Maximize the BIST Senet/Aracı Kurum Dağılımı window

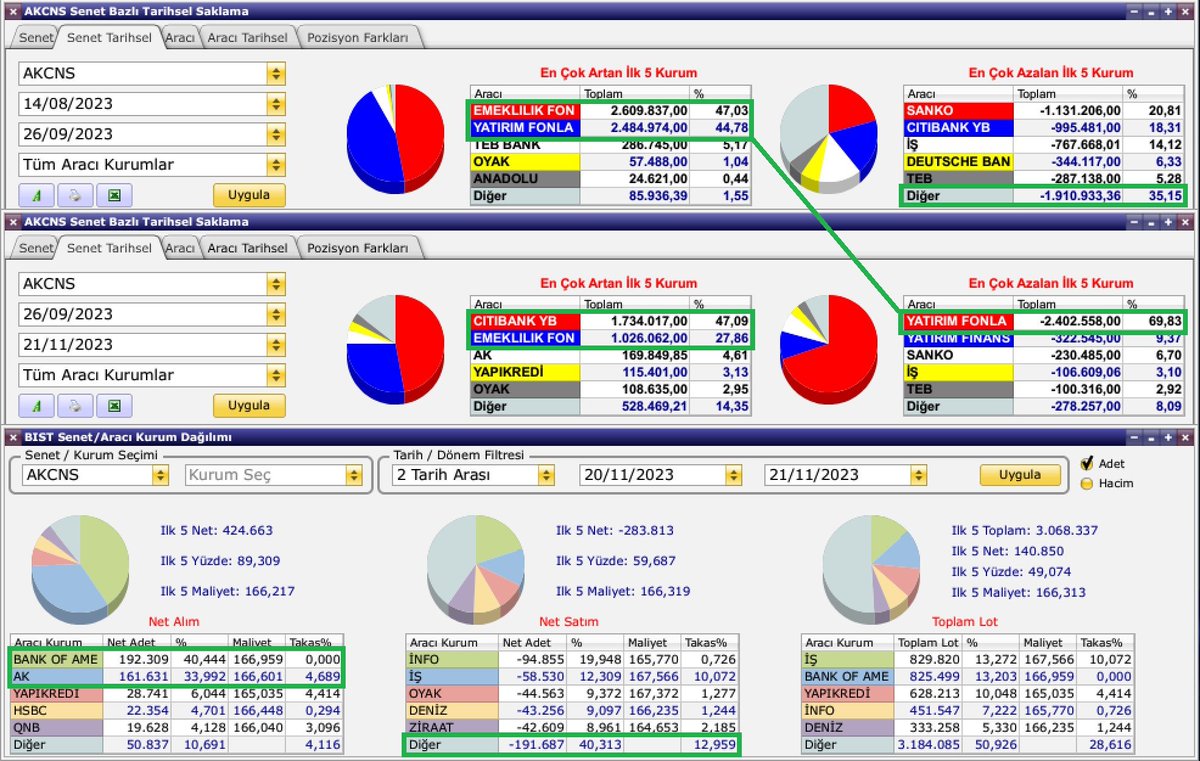point(1168,437)
